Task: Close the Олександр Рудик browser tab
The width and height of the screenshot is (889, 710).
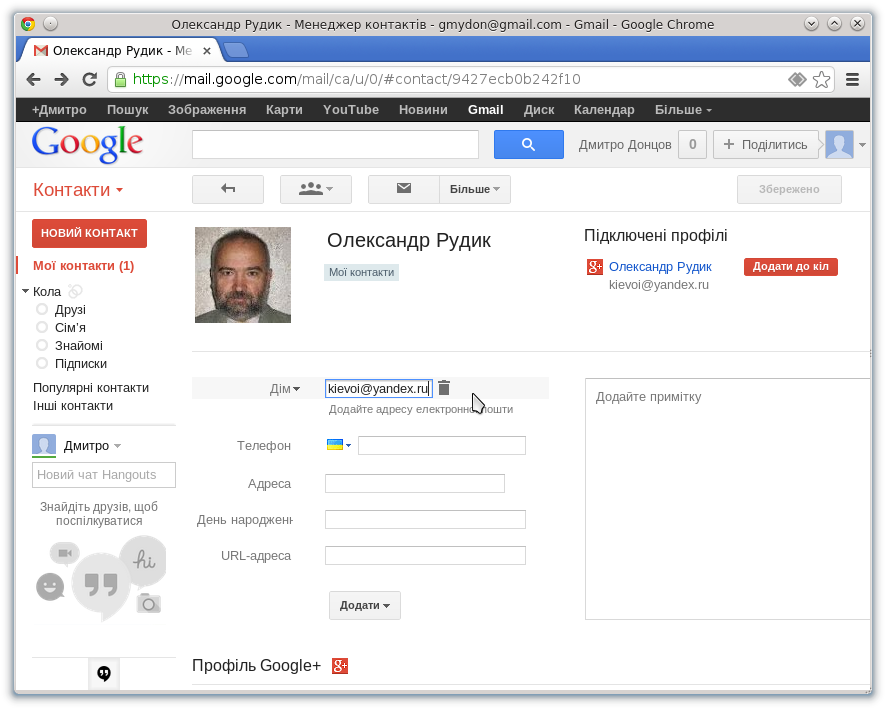Action: pos(207,51)
